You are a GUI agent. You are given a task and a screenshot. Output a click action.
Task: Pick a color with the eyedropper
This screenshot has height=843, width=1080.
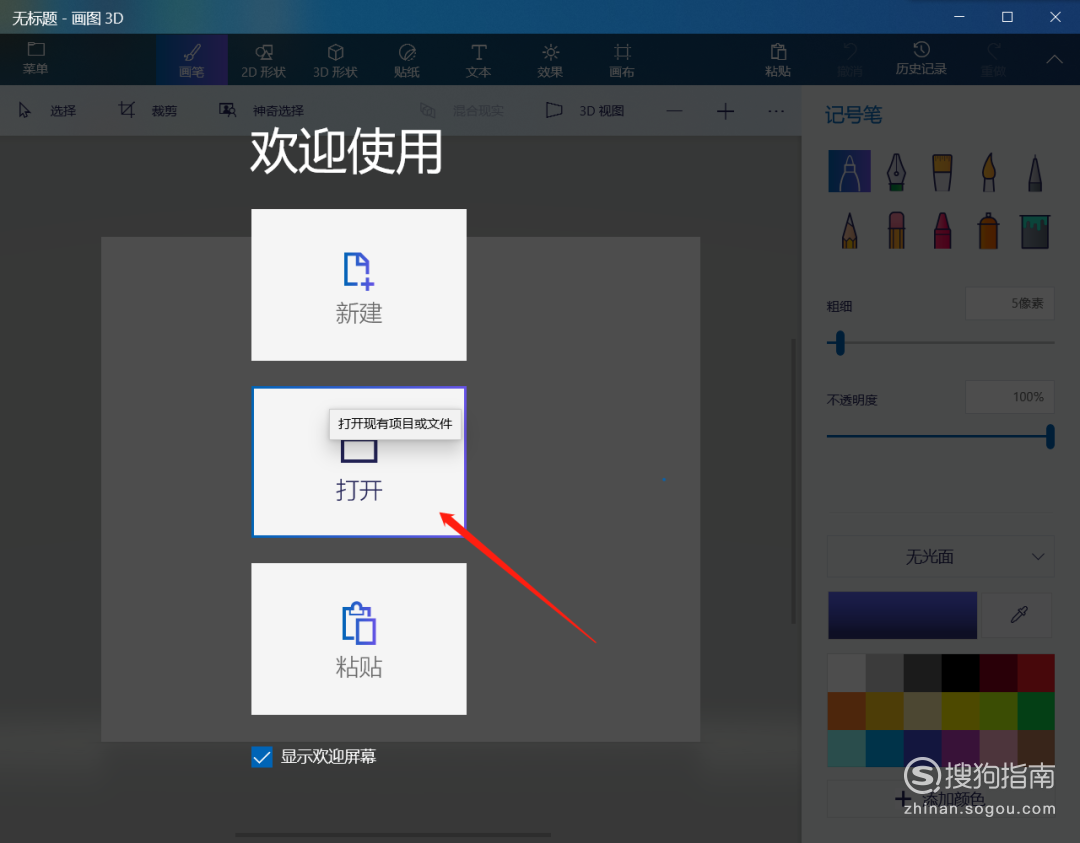click(1019, 615)
